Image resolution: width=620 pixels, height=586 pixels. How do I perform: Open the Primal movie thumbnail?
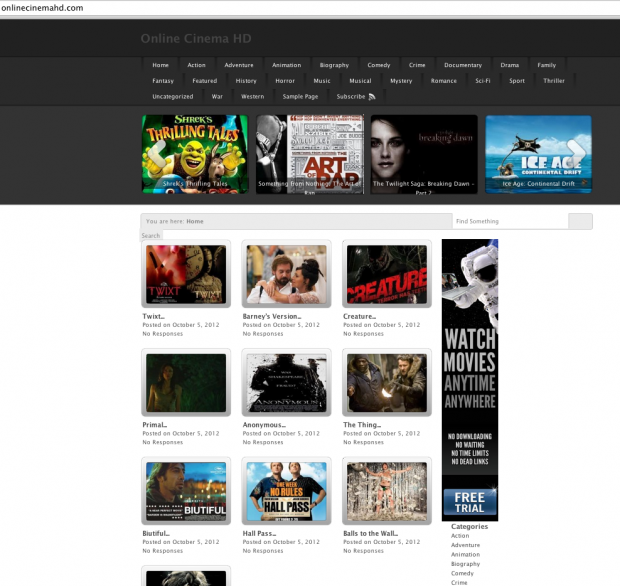(x=186, y=383)
